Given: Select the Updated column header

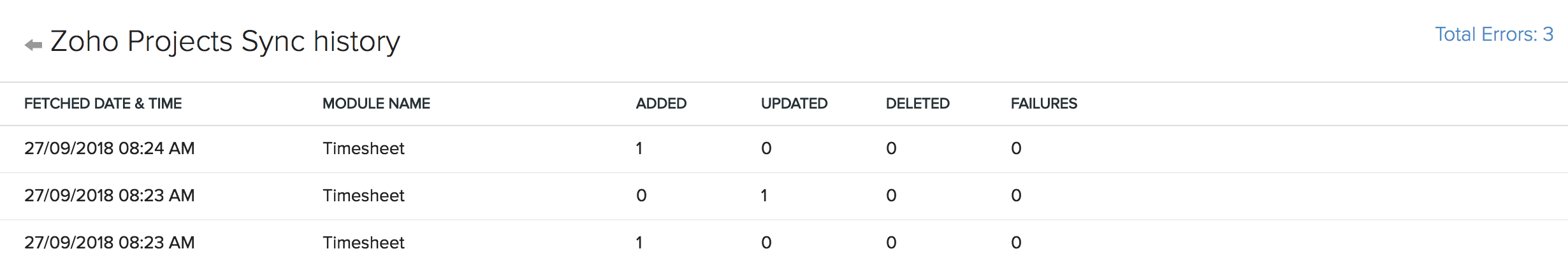Looking at the screenshot, I should click(794, 104).
